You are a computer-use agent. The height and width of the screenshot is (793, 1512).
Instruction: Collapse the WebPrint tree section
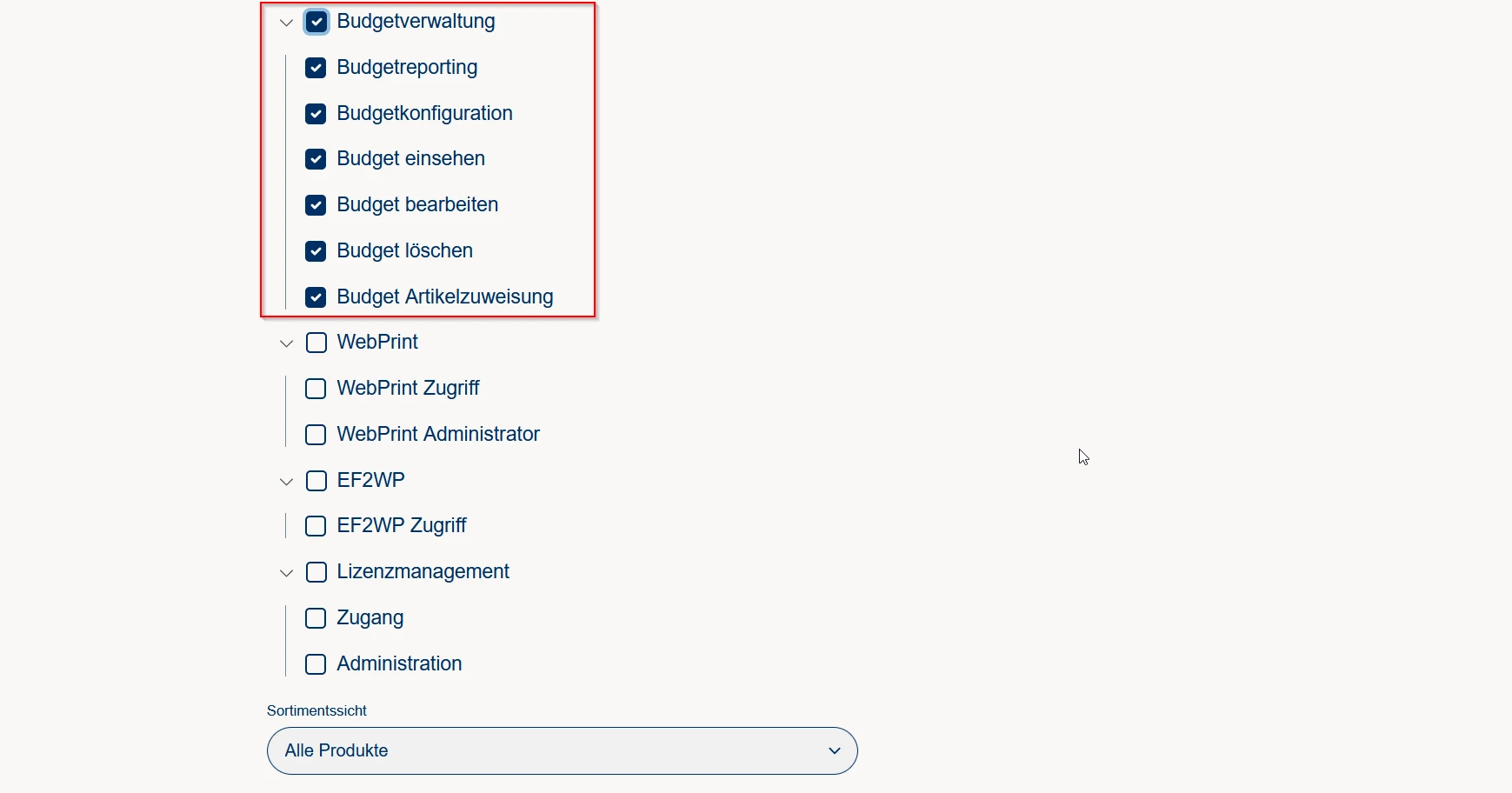pos(286,343)
